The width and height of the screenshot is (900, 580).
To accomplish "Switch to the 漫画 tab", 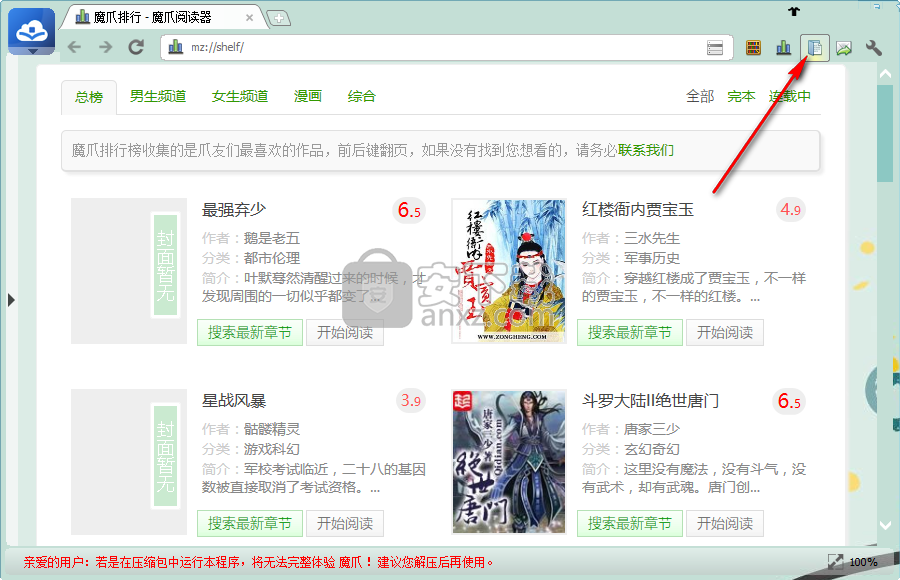I will coord(308,96).
